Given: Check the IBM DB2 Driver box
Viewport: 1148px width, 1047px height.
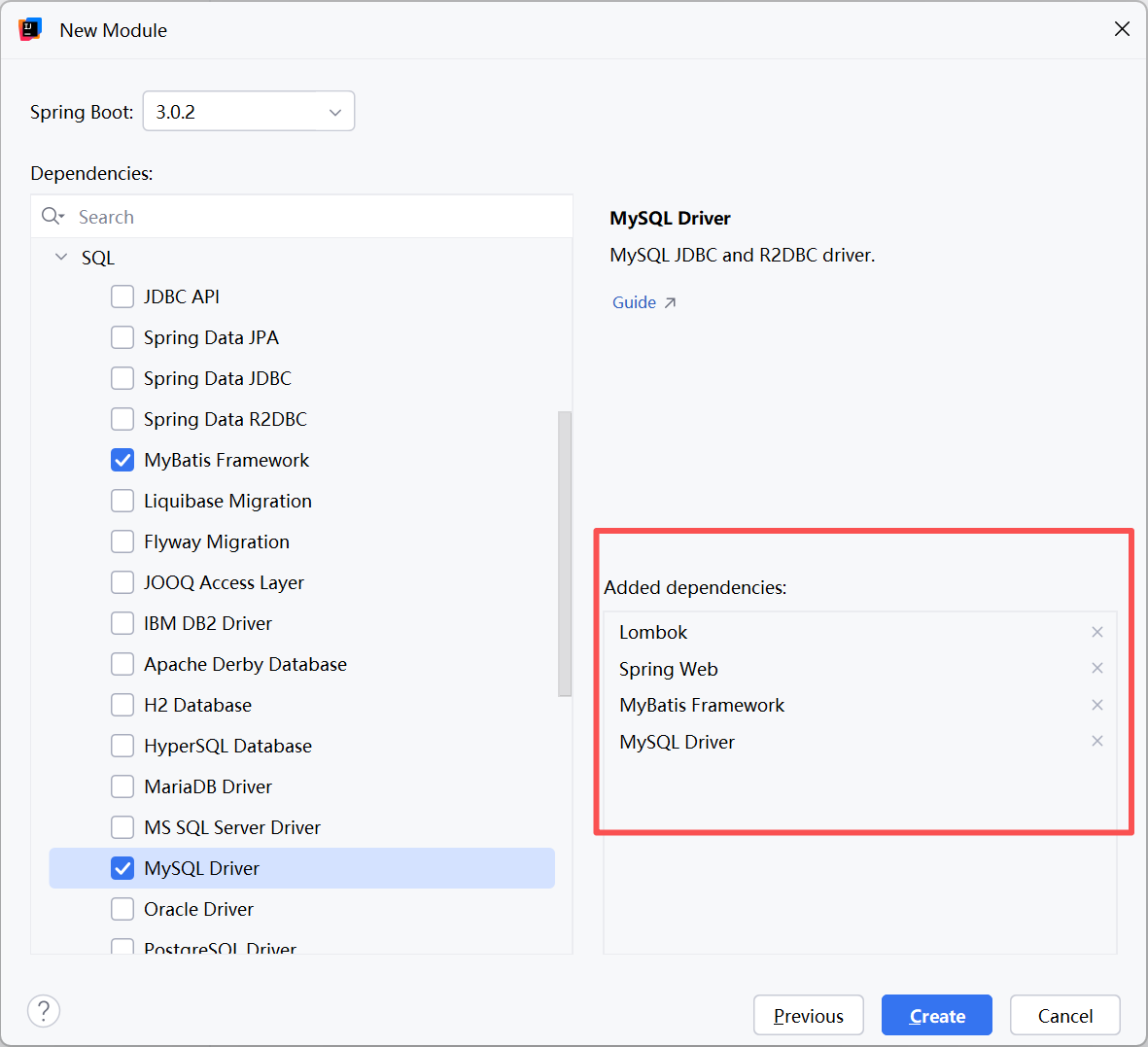Looking at the screenshot, I should click(x=122, y=623).
